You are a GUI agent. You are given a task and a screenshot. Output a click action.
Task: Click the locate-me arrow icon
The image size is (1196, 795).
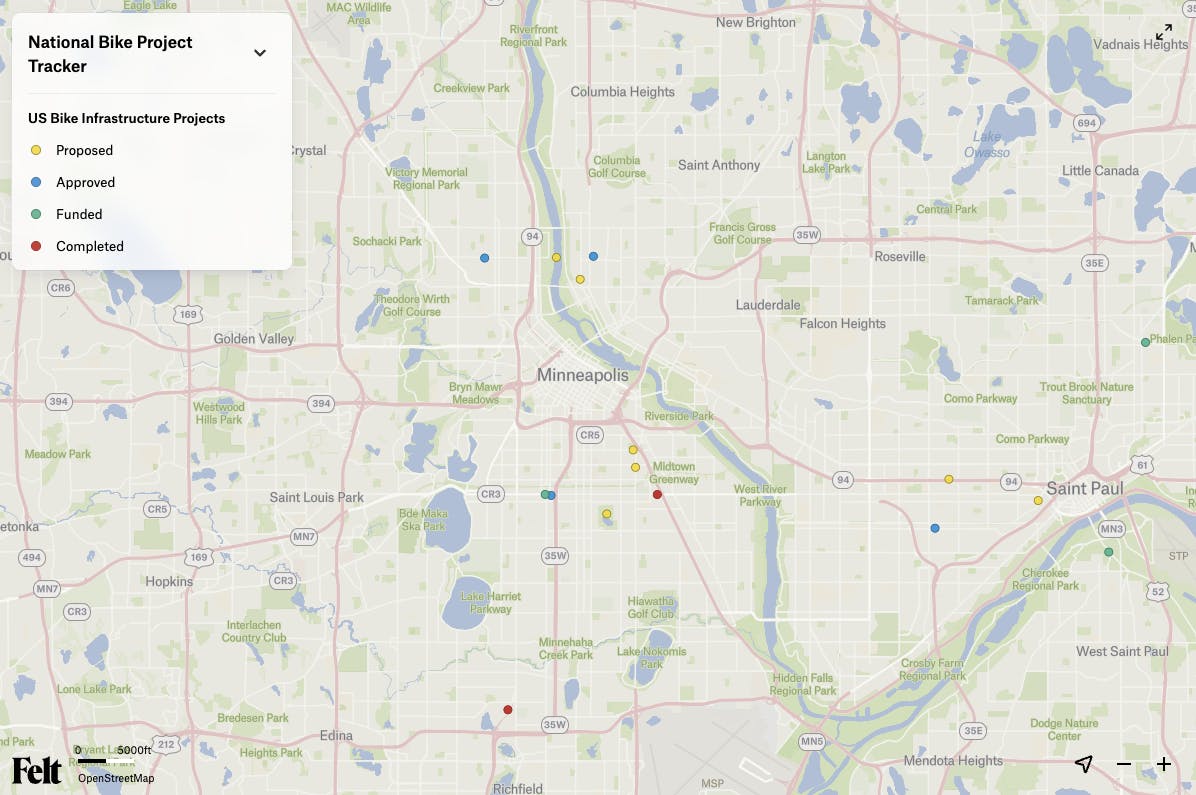point(1084,763)
